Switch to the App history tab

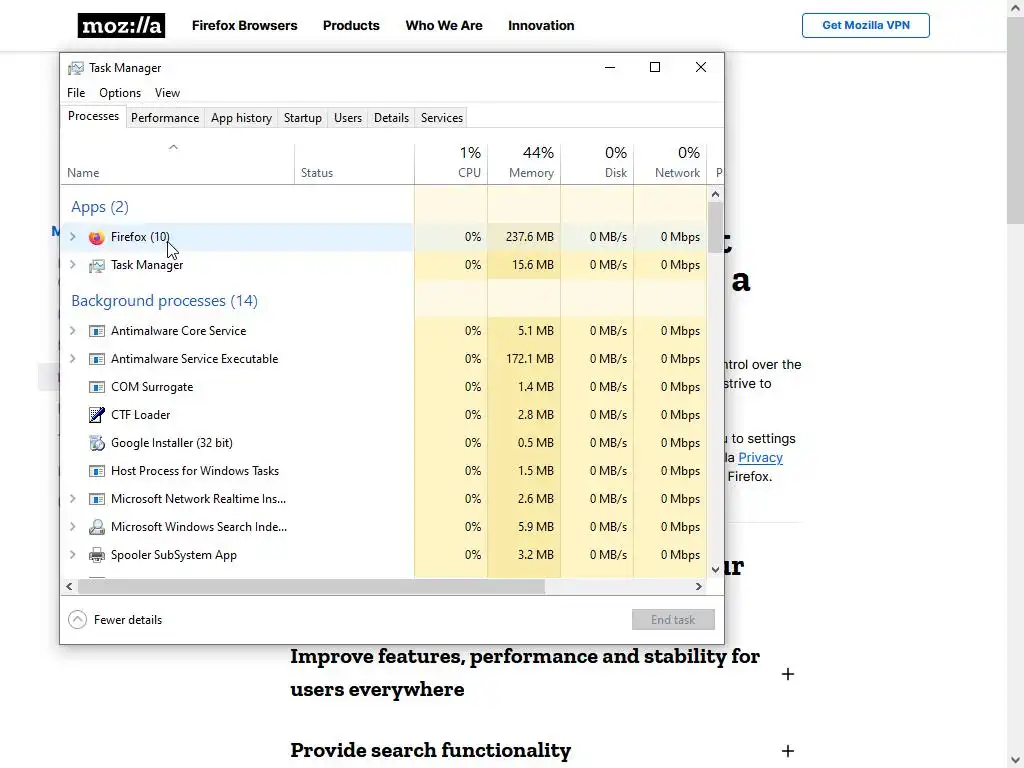point(241,118)
